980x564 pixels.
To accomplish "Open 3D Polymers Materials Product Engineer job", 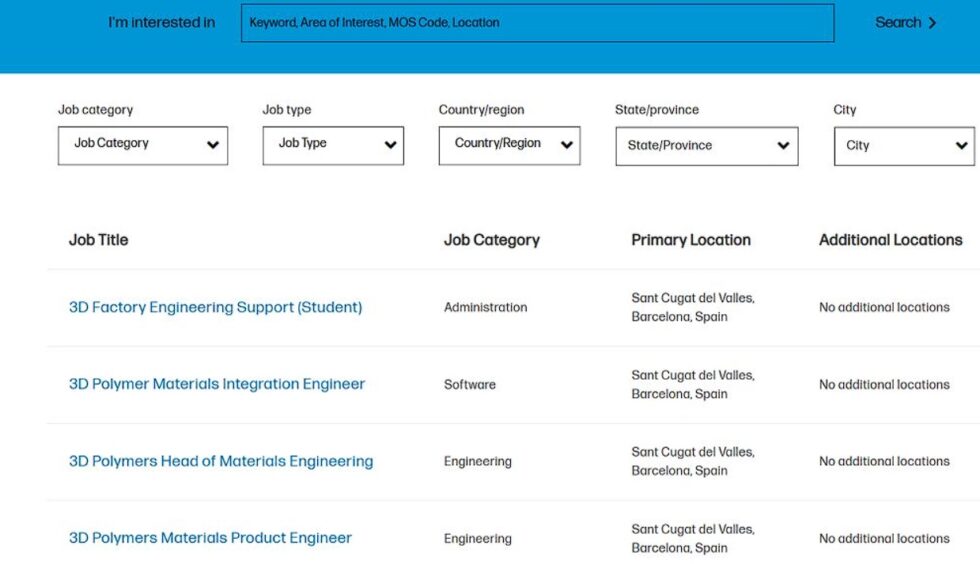I will tap(210, 538).
